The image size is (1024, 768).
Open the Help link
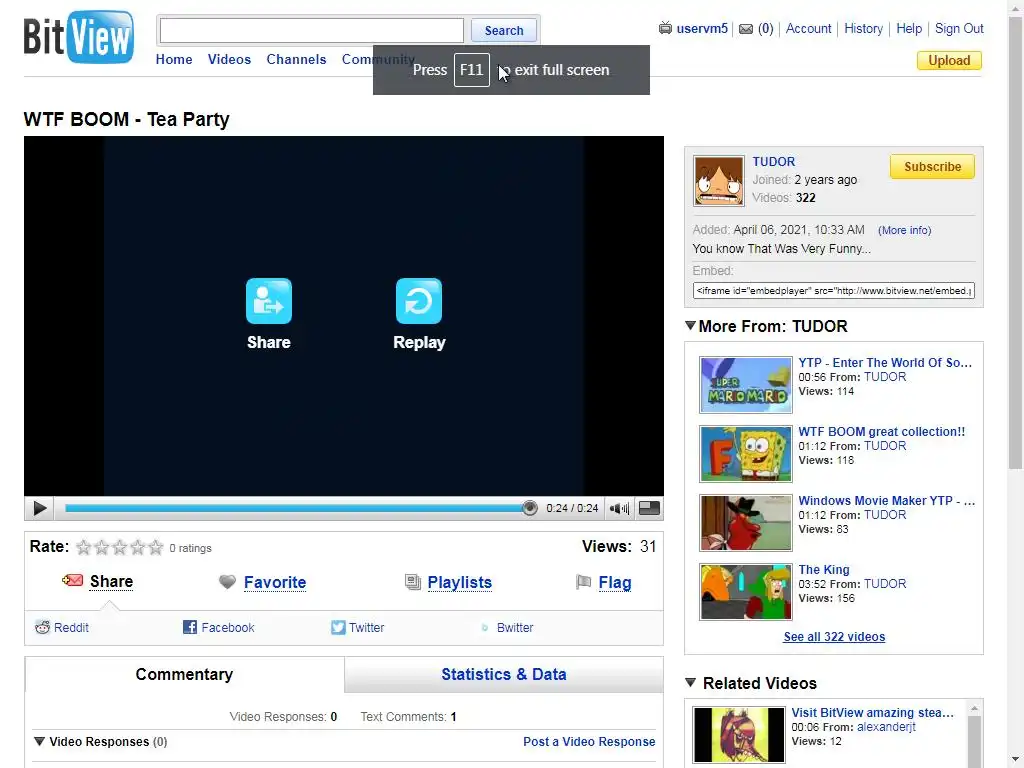click(x=909, y=29)
